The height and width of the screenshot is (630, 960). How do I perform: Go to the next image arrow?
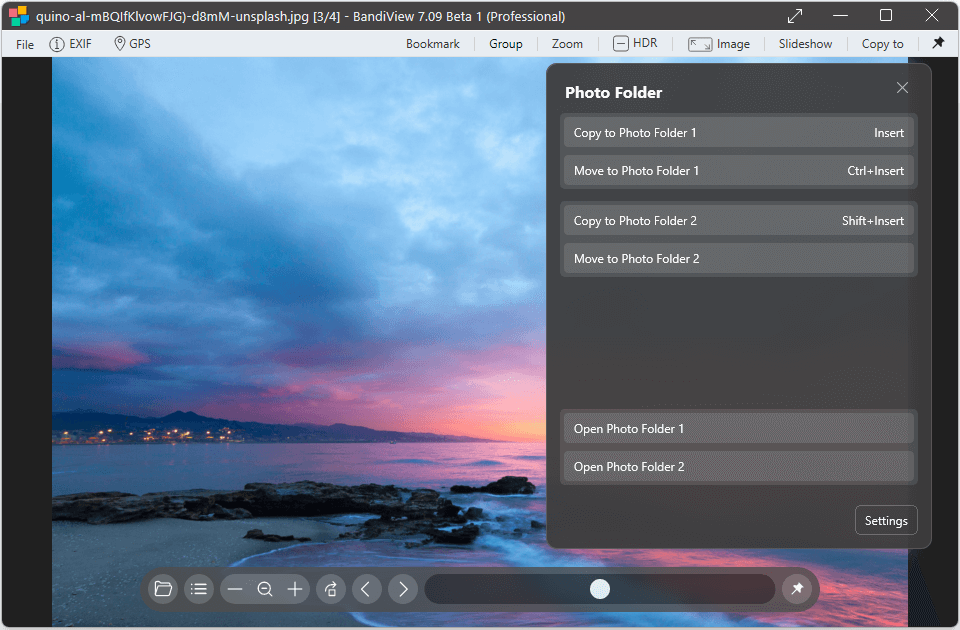click(403, 589)
